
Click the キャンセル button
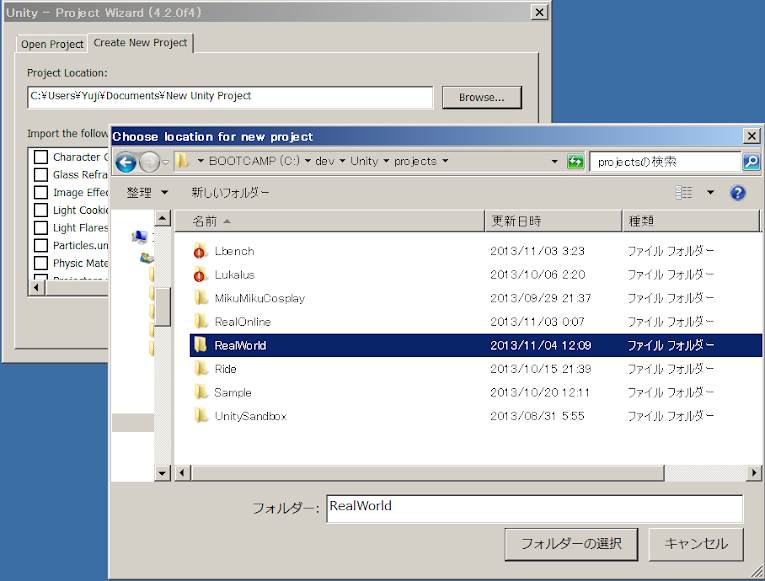coord(696,544)
